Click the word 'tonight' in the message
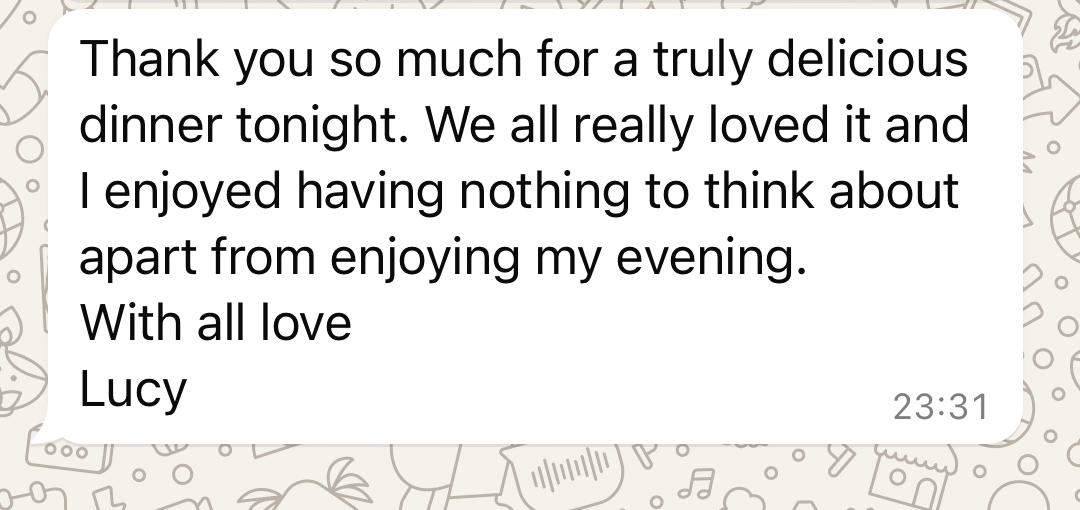 318,127
